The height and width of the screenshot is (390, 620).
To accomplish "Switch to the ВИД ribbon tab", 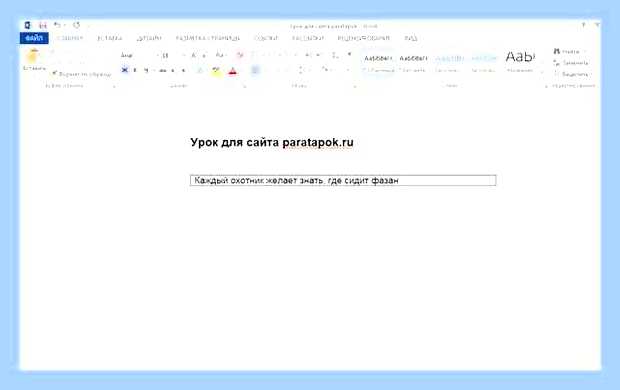I will pyautogui.click(x=411, y=38).
